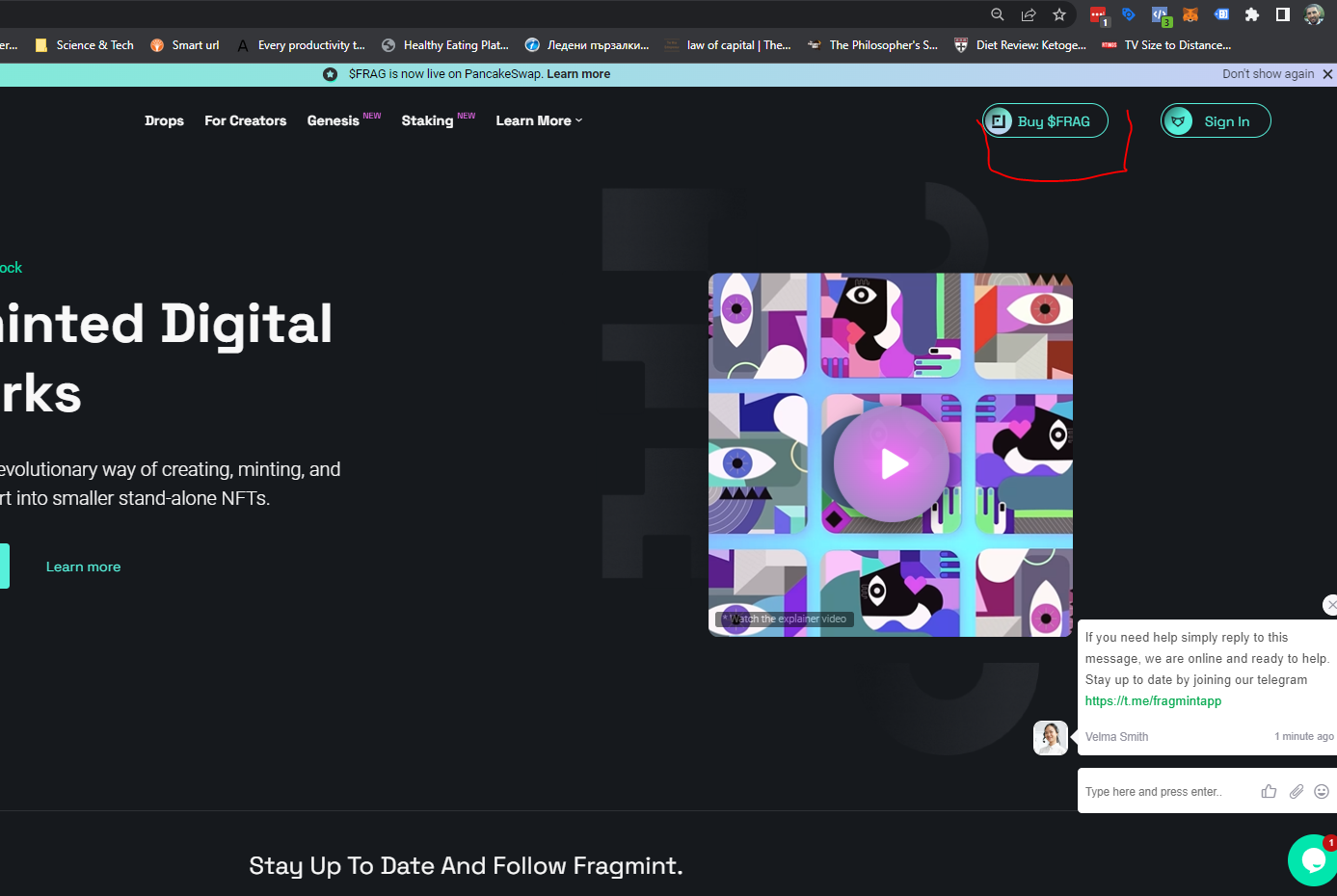
Task: Click the thumbs-up icon in chat
Action: (x=1269, y=791)
